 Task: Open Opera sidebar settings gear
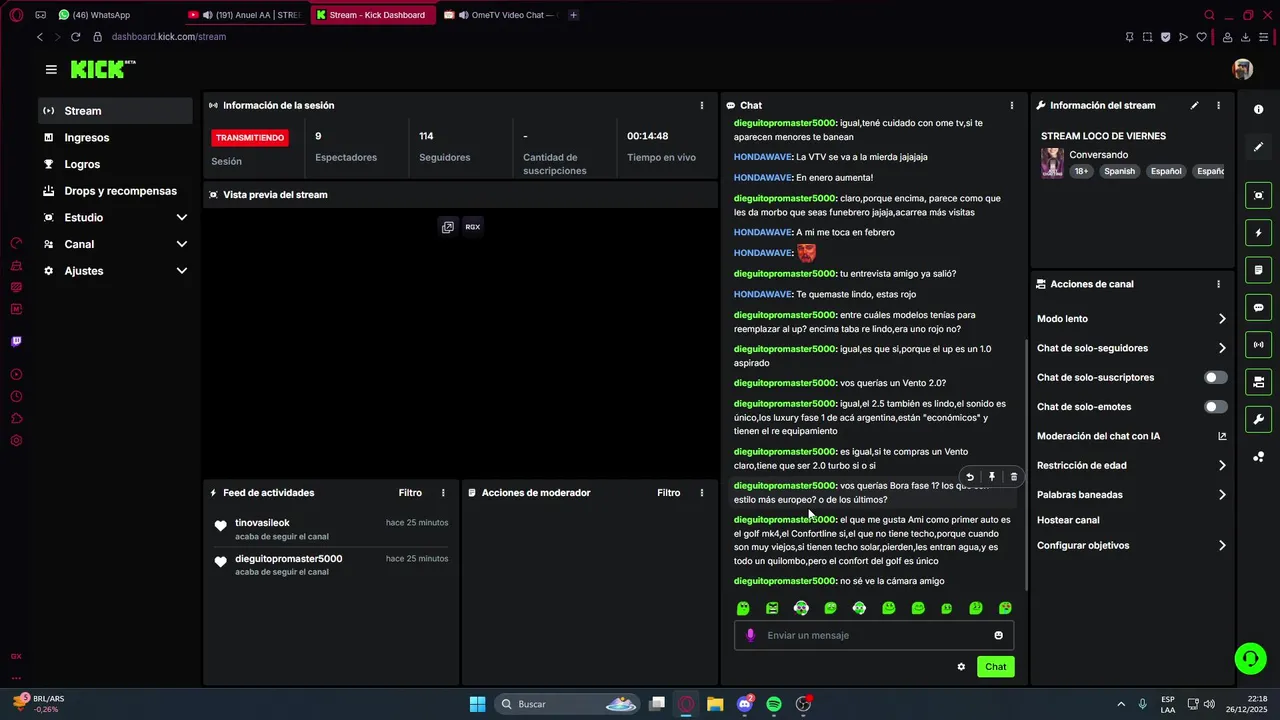pos(16,441)
